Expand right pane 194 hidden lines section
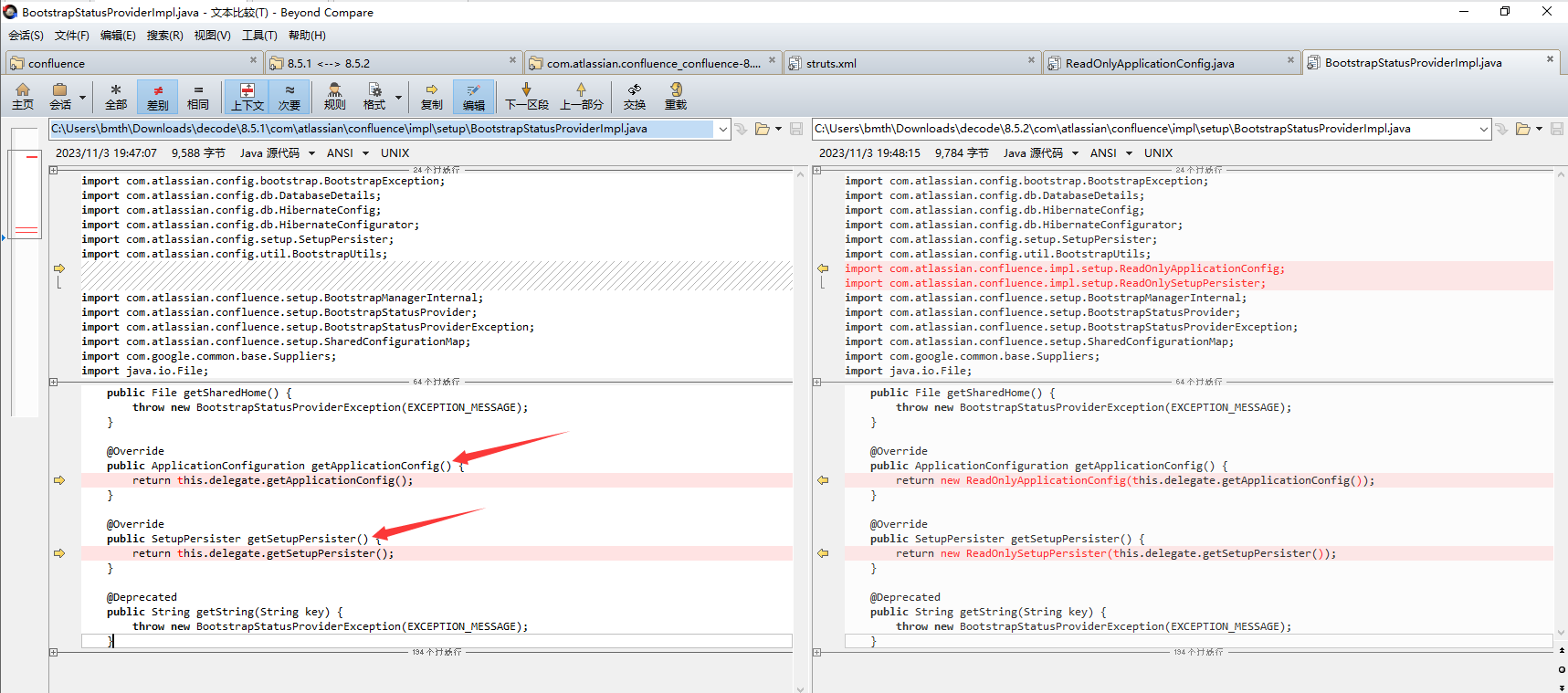1568x693 pixels. 817,652
